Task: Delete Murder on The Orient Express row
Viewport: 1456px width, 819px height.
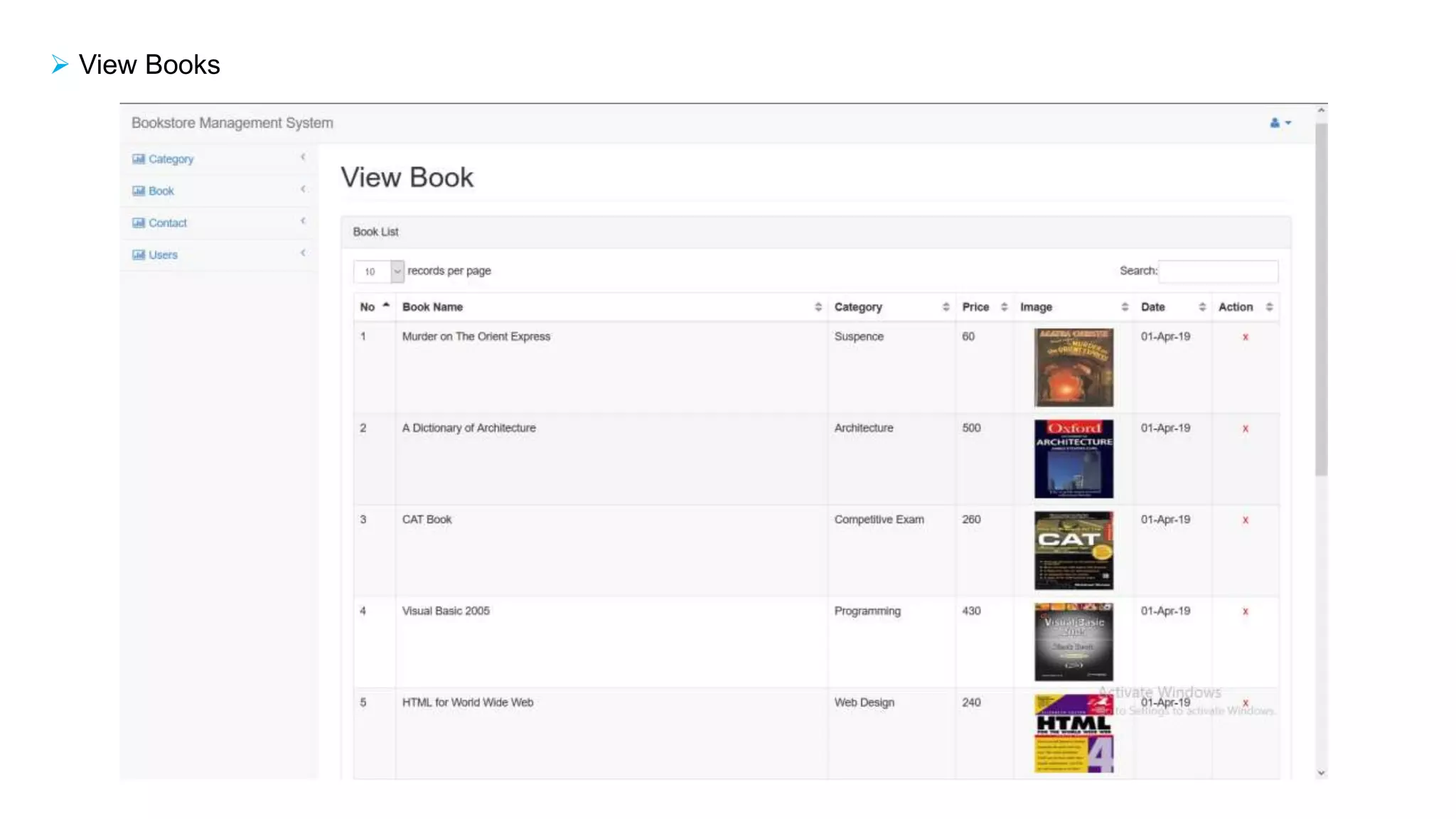Action: 1245,337
